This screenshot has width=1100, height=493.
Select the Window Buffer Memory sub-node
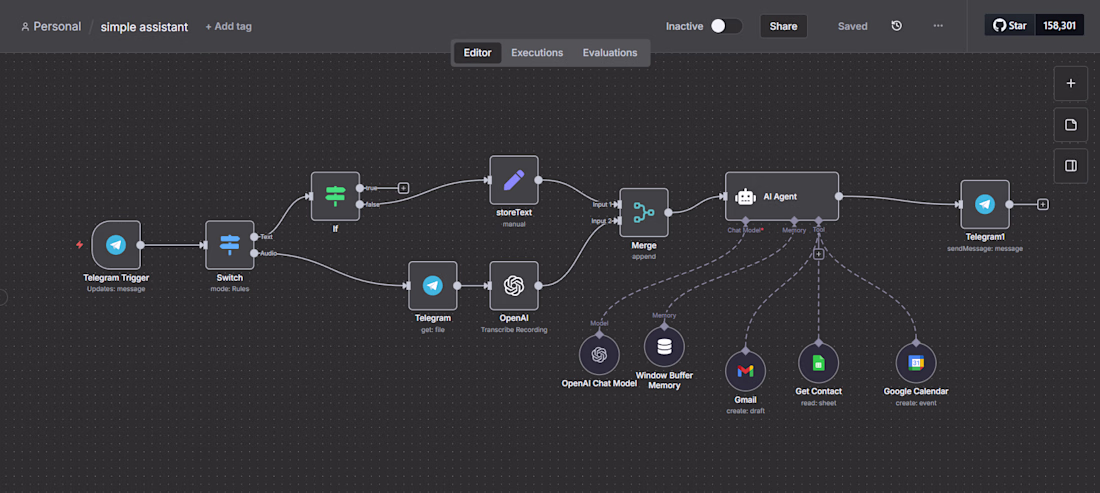[664, 346]
